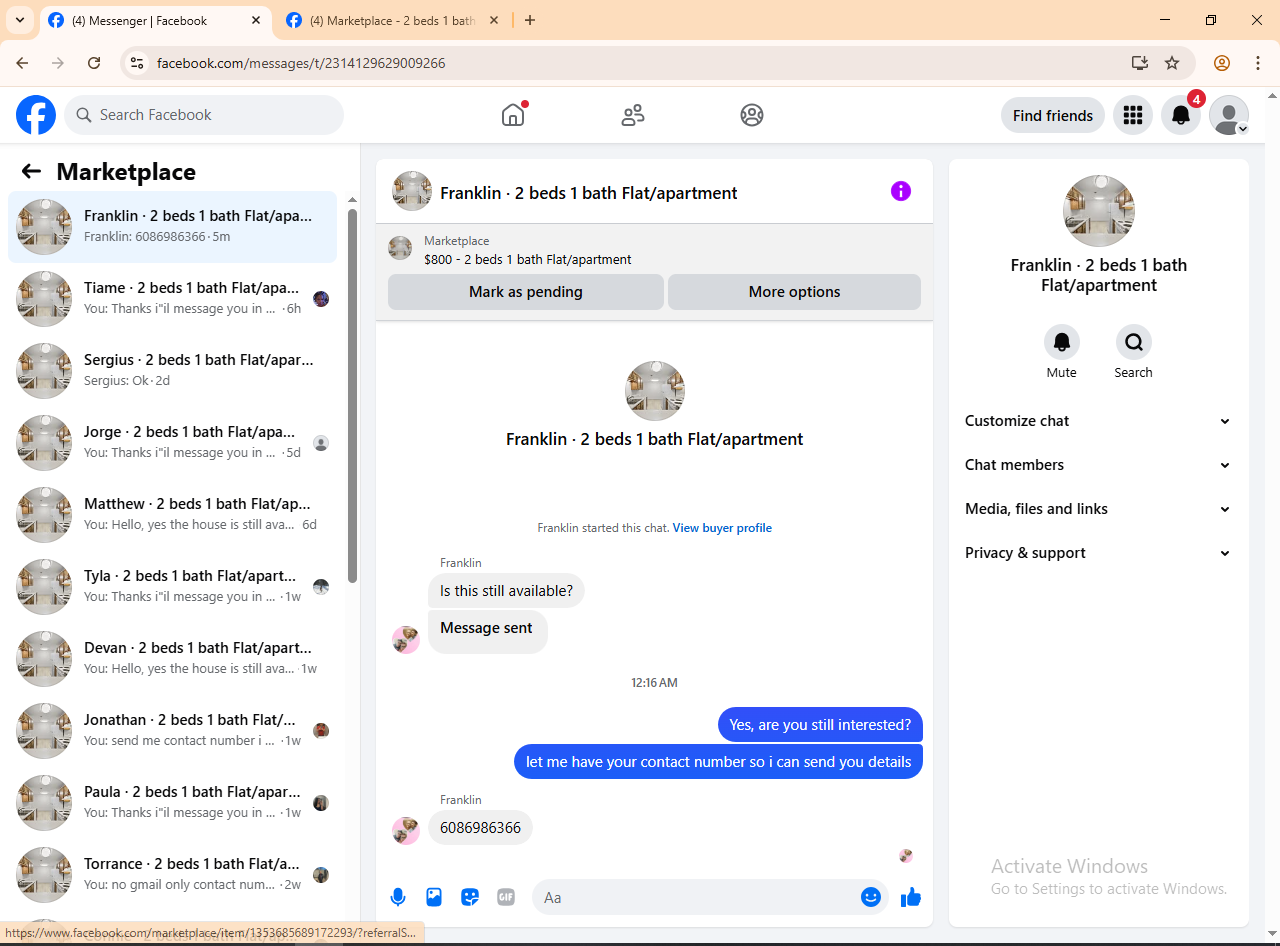Send a voice clip with microphone icon
This screenshot has width=1280, height=946.
coord(398,897)
